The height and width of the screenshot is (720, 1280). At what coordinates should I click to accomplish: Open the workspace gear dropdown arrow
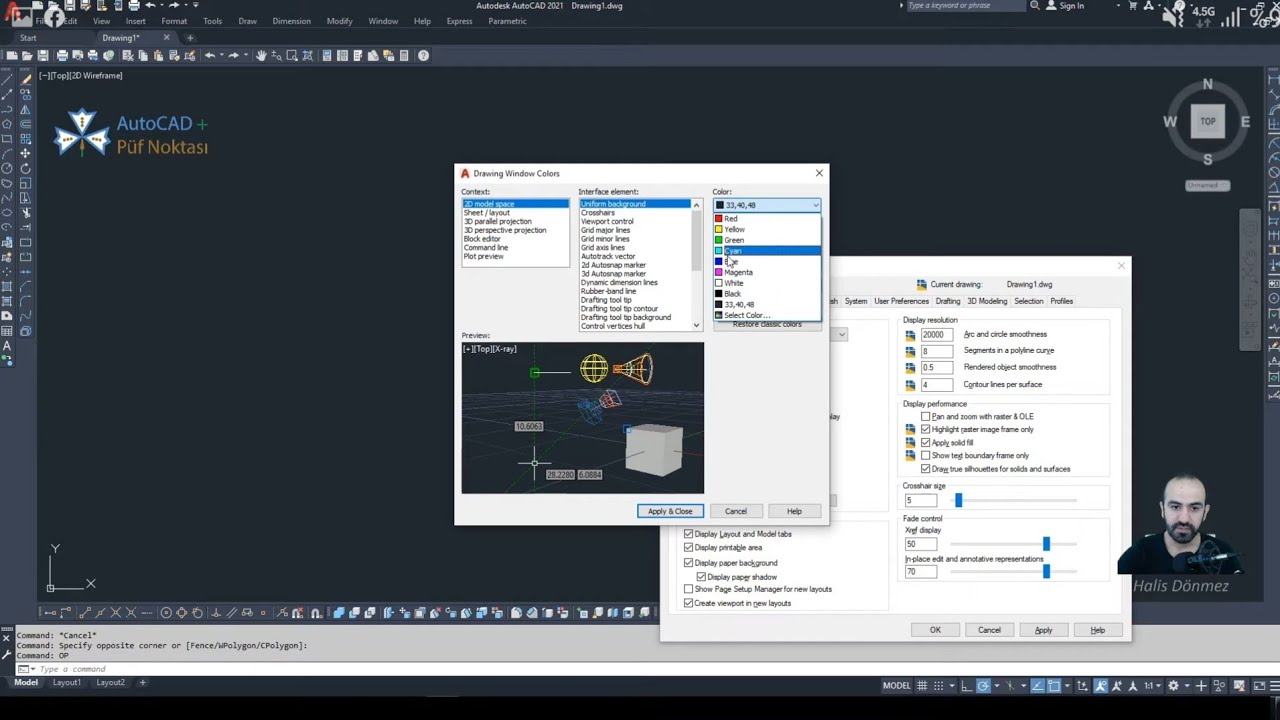(1187, 686)
